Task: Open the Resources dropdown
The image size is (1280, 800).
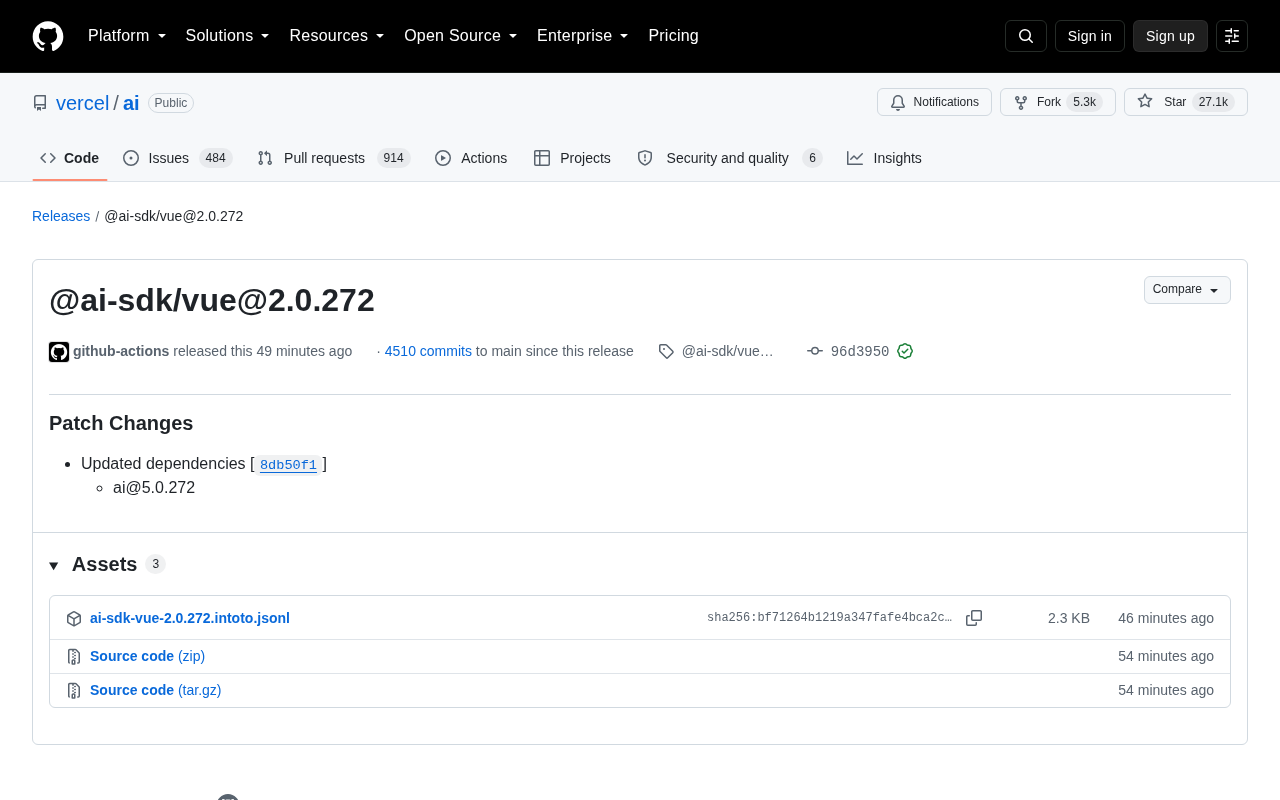Action: pos(337,36)
